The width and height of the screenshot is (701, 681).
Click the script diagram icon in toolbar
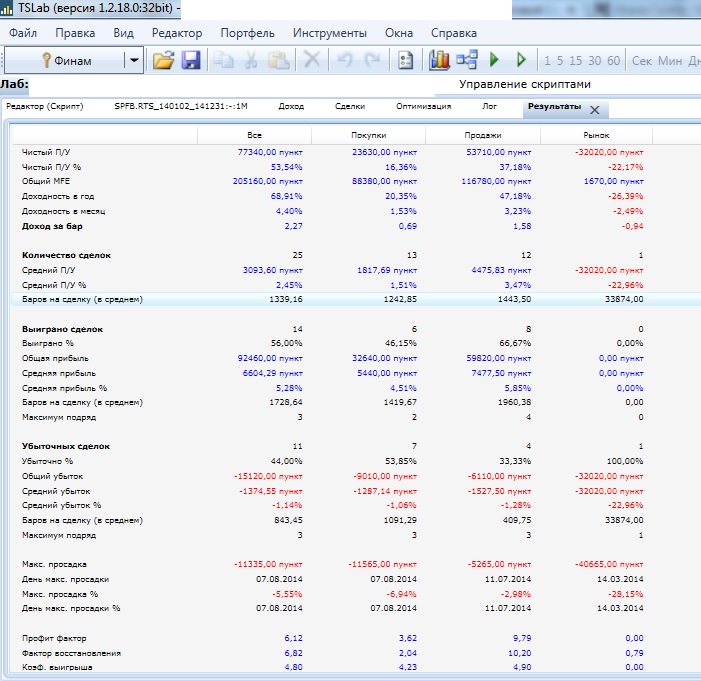(x=466, y=60)
